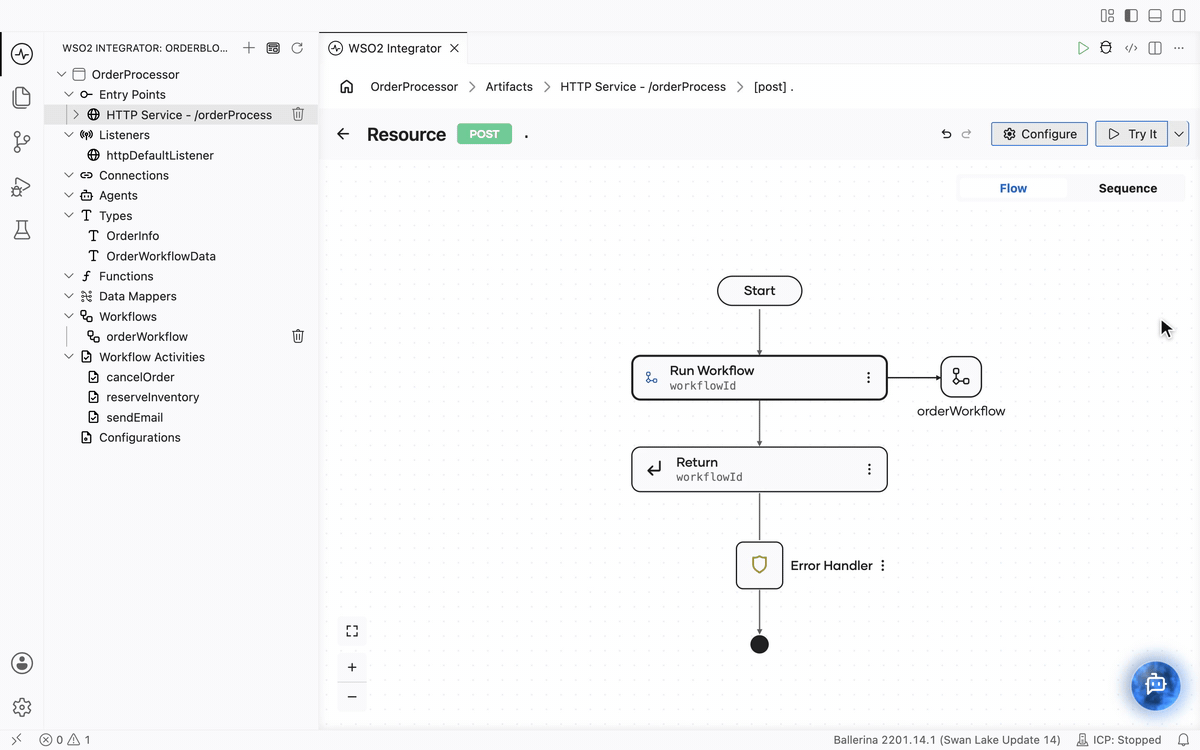Open the OrderInfo type

pos(133,236)
